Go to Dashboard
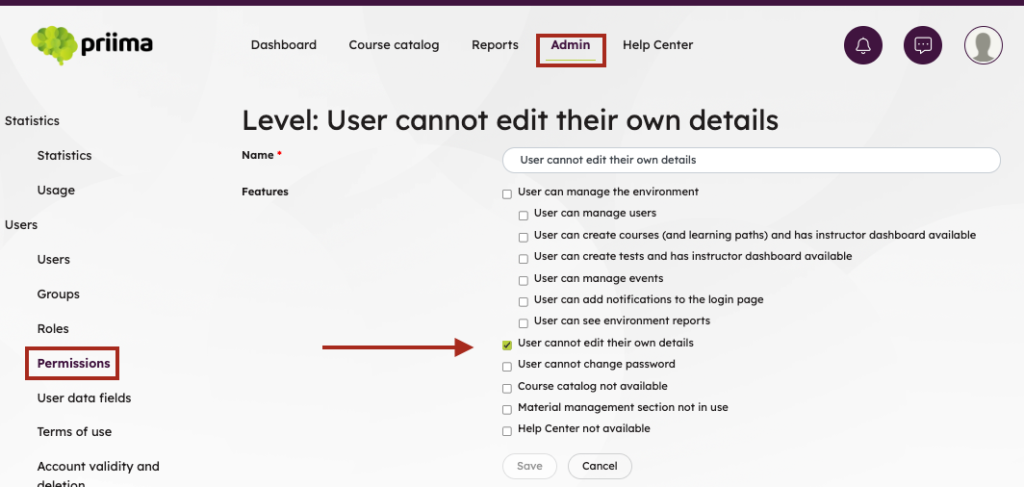The width and height of the screenshot is (1024, 487). click(283, 45)
